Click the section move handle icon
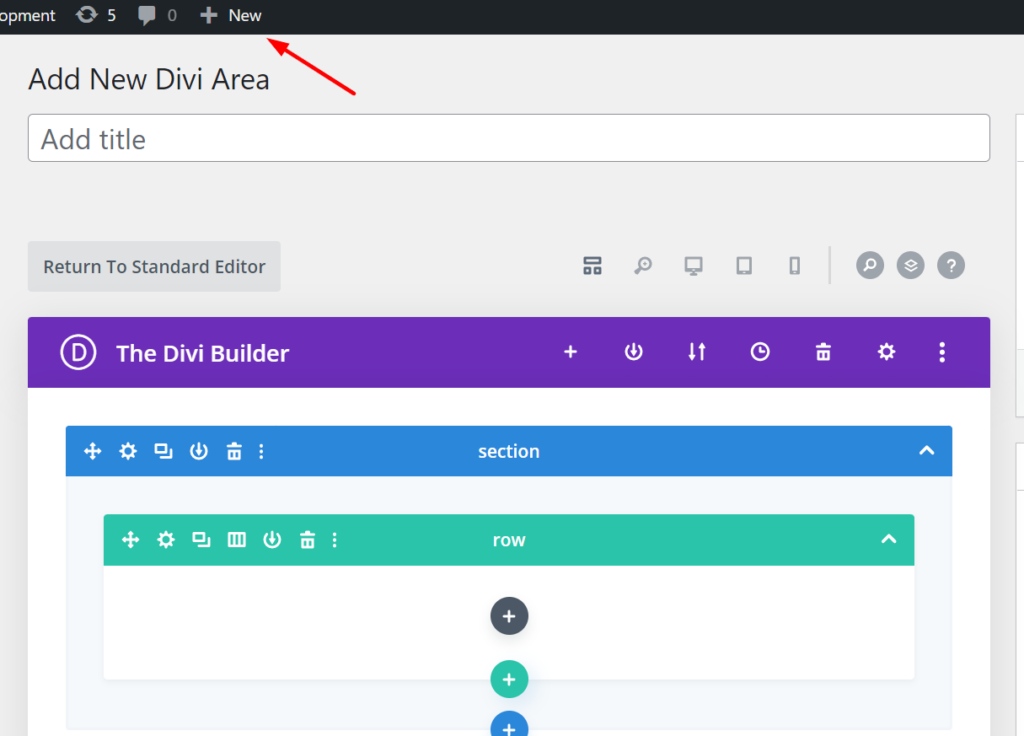 [x=93, y=451]
